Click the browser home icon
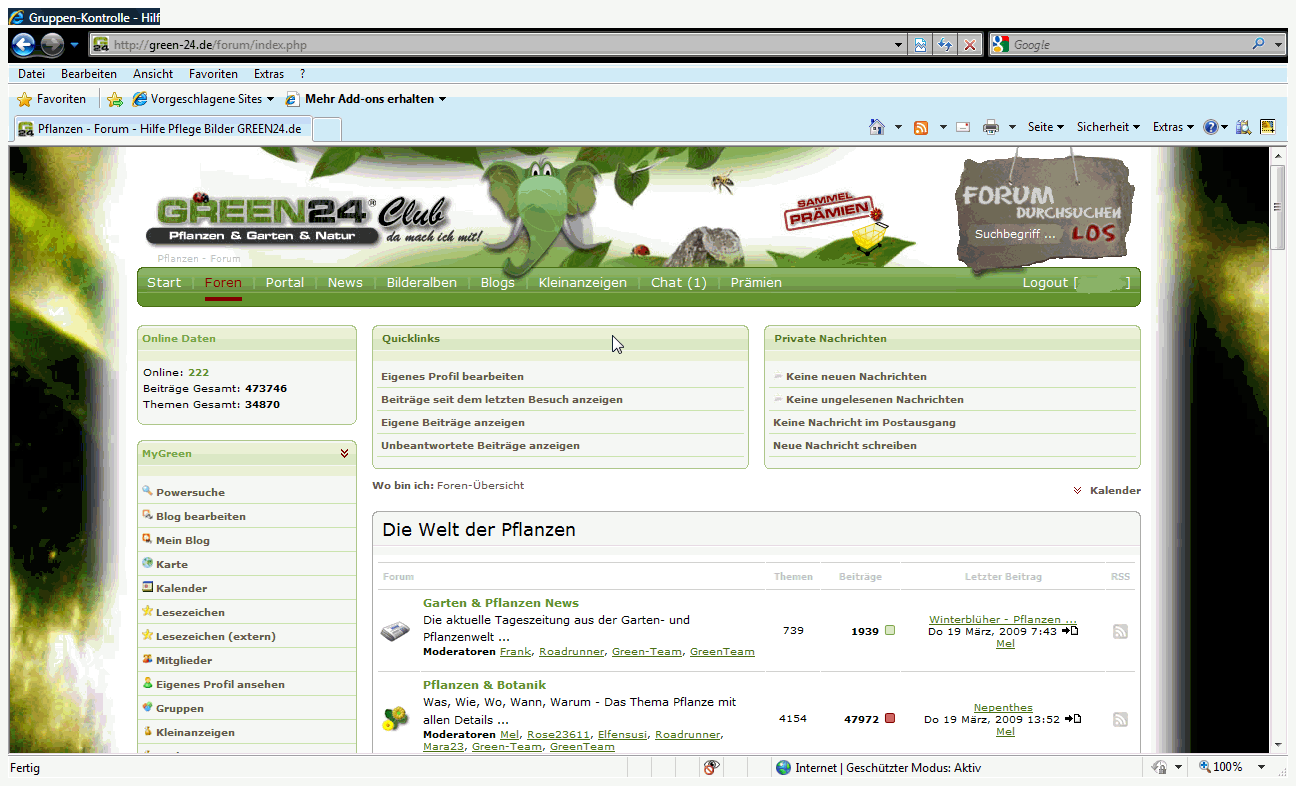The width and height of the screenshot is (1296, 786). pos(877,127)
